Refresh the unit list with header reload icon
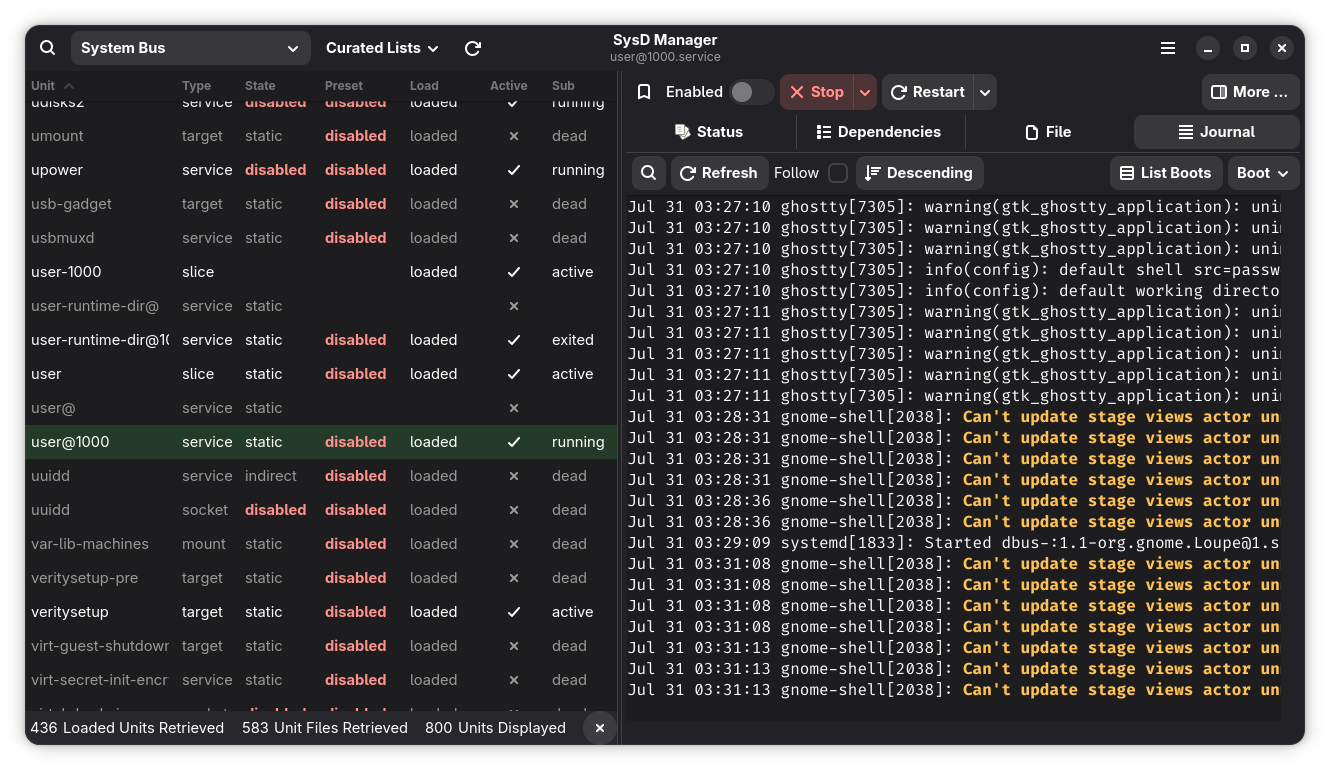This screenshot has height=770, width=1330. point(473,48)
